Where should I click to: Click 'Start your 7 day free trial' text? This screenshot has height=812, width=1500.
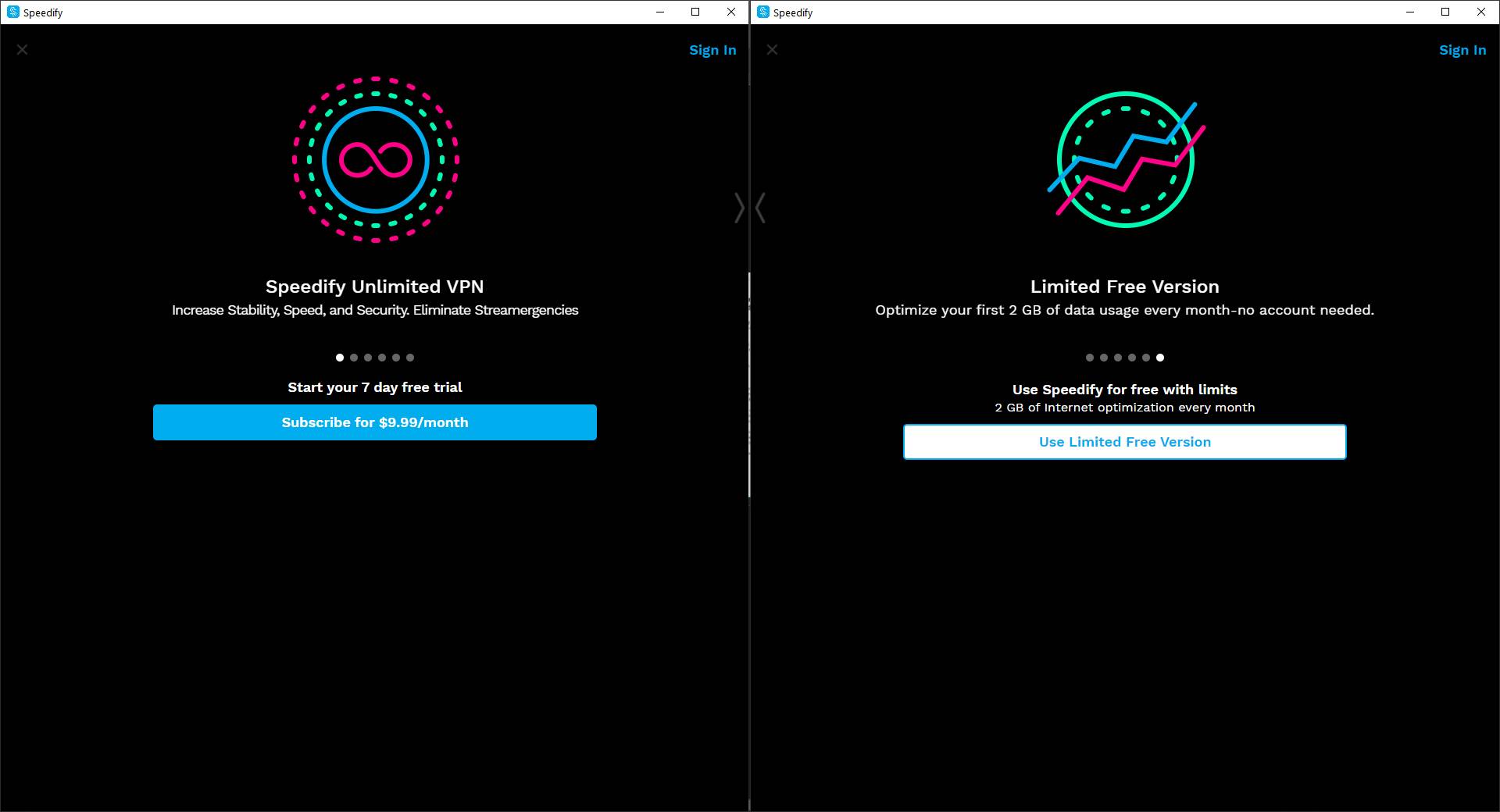375,387
